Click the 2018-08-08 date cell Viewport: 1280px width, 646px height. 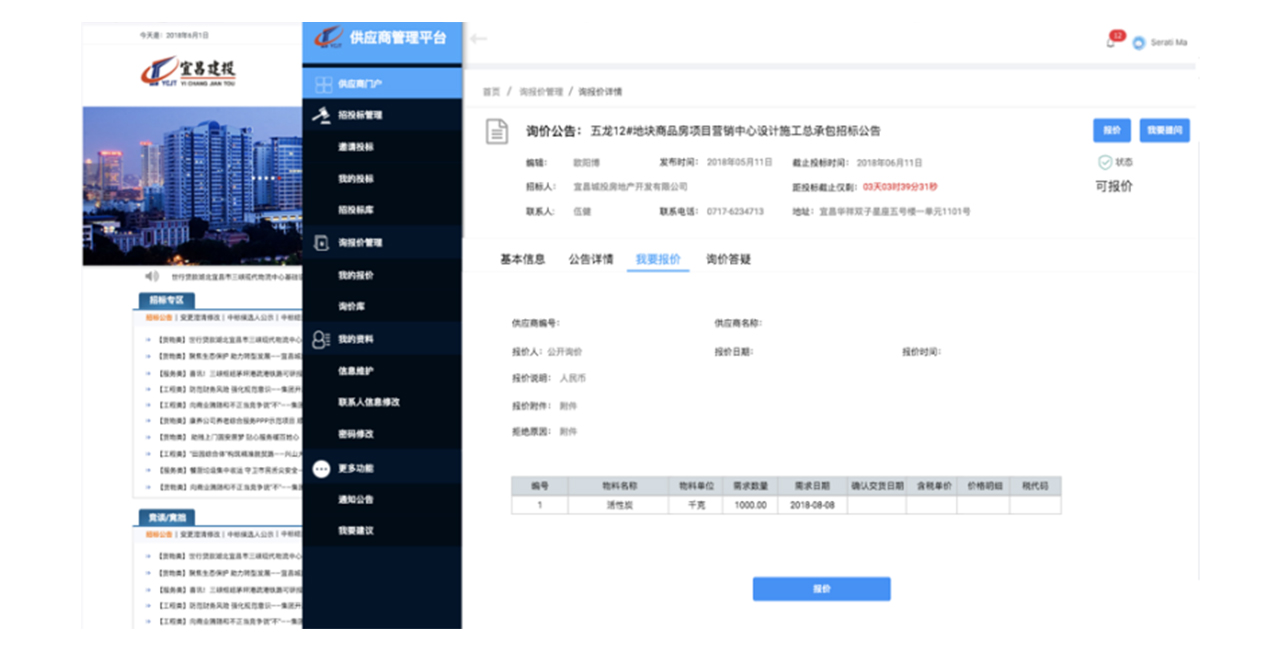(811, 505)
